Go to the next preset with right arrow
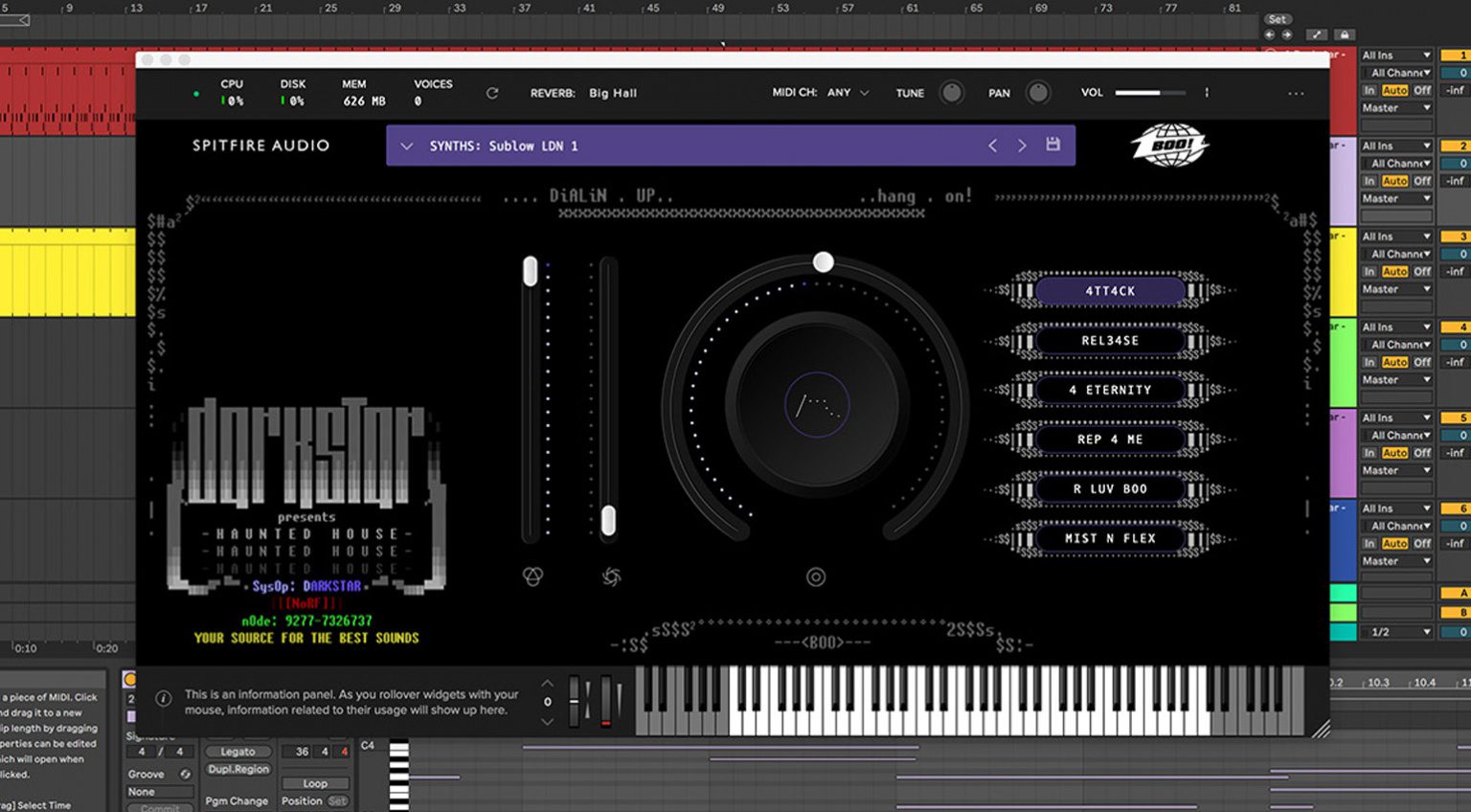Screen dimensions: 1471x812 click(x=1022, y=146)
